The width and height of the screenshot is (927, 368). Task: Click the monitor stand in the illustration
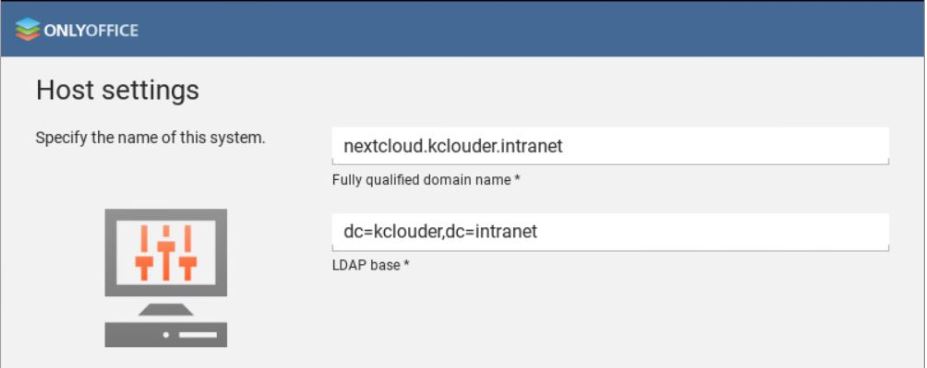click(x=166, y=309)
